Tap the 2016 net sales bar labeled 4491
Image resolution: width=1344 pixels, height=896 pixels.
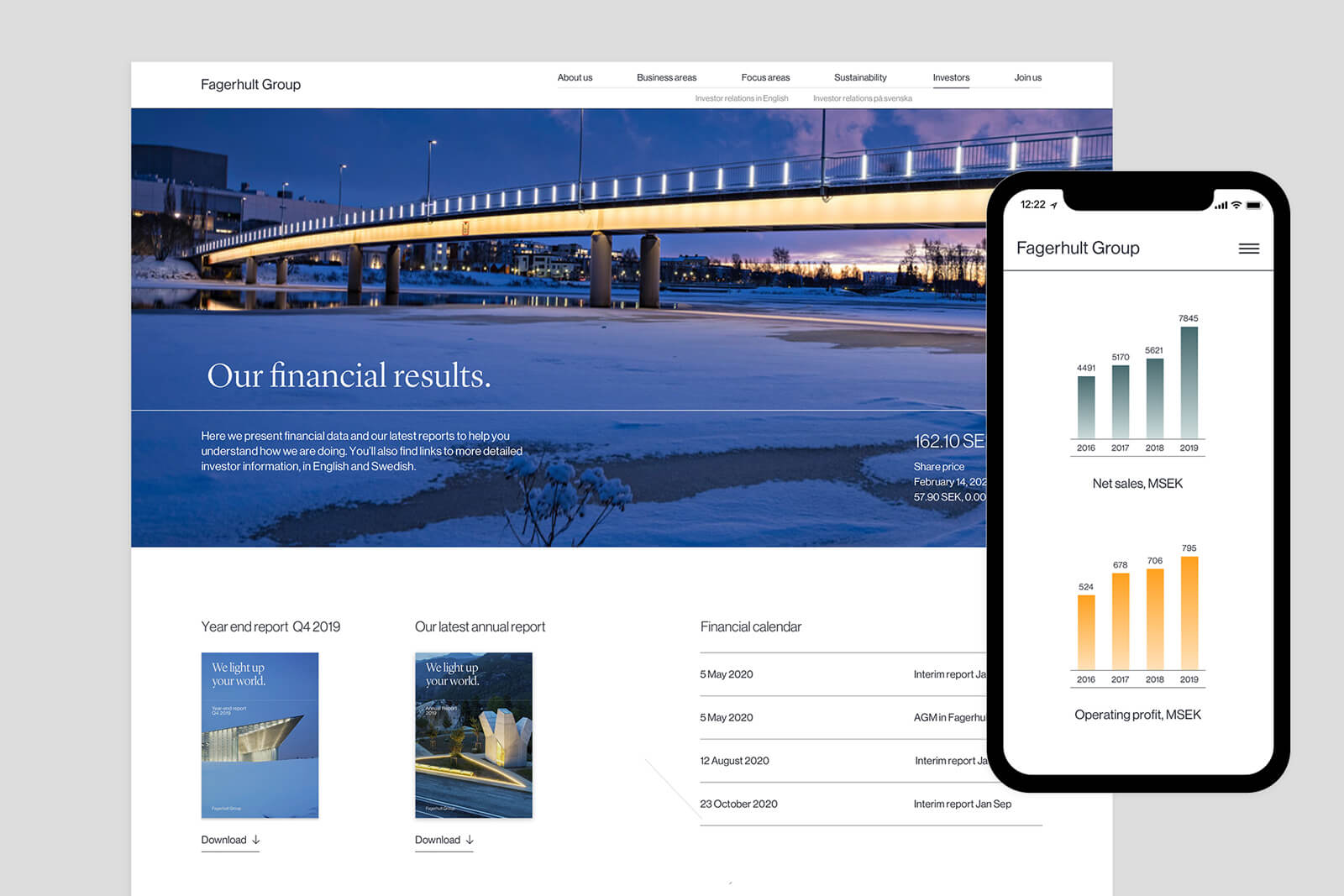click(x=1086, y=407)
